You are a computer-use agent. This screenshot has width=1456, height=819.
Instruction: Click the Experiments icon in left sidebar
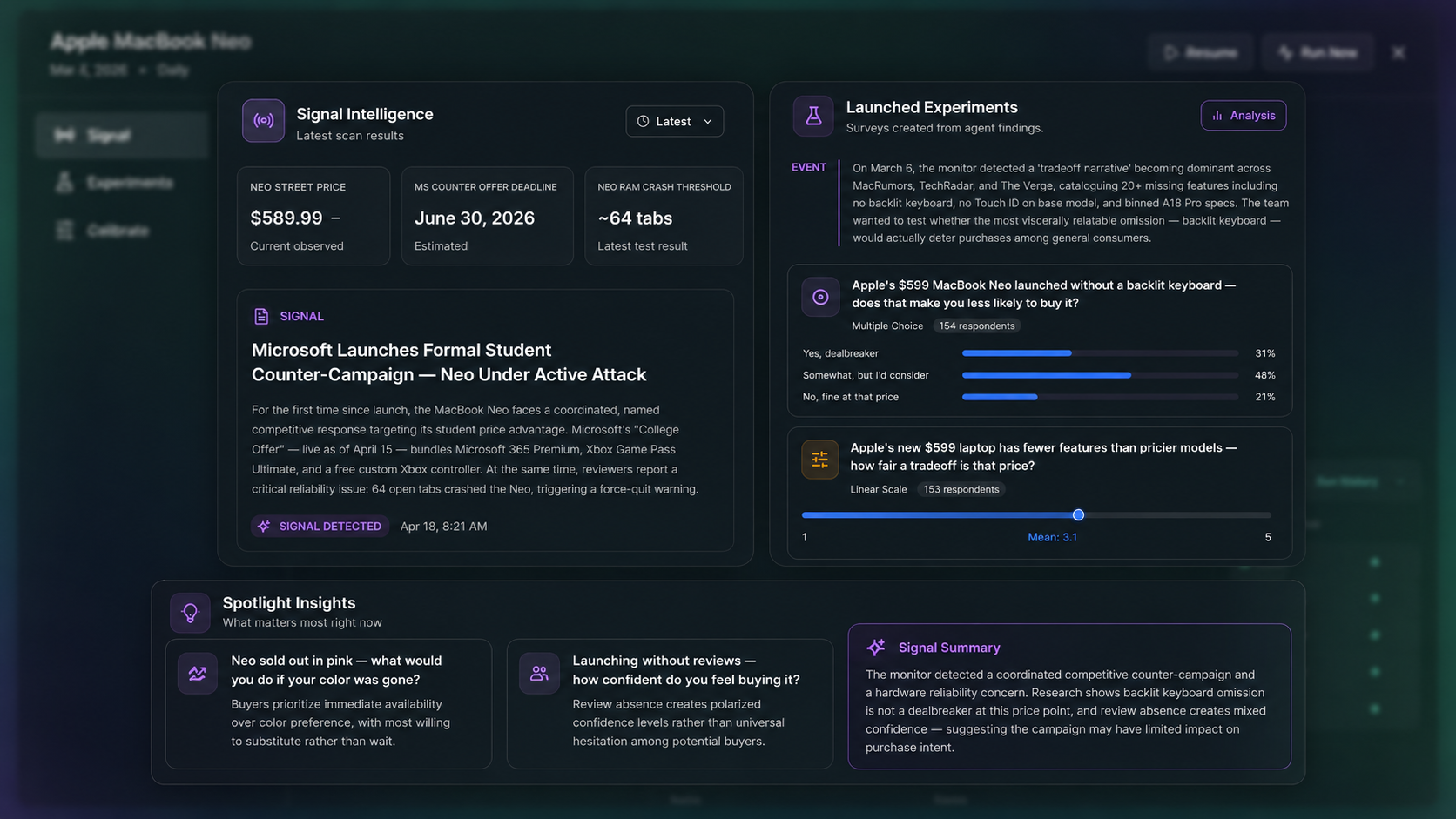[x=64, y=182]
